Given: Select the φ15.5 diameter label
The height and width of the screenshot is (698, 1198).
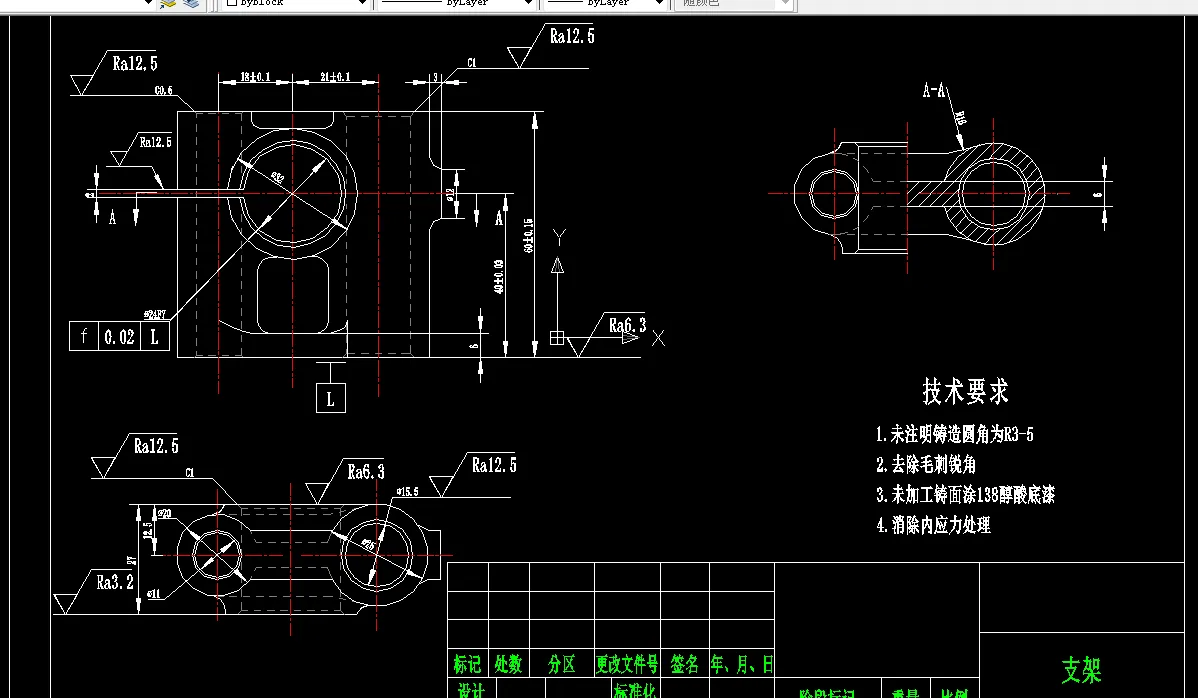Looking at the screenshot, I should pos(407,492).
